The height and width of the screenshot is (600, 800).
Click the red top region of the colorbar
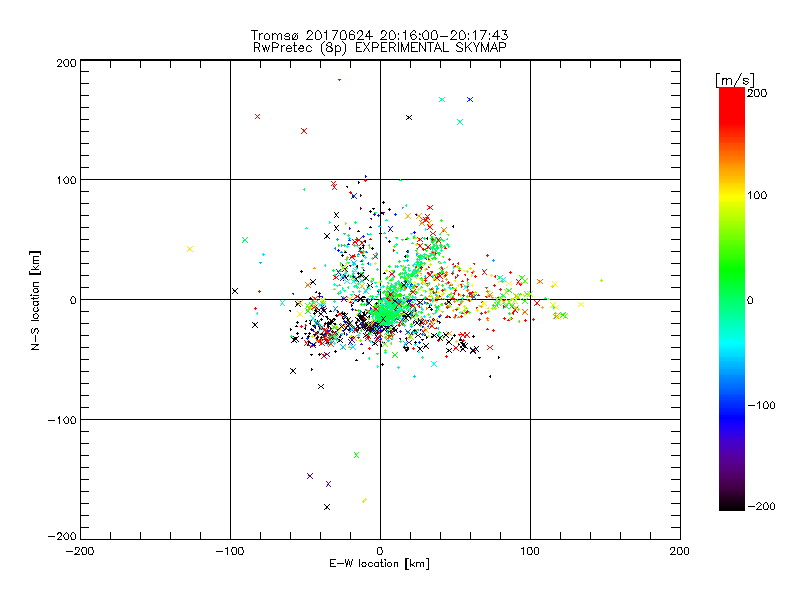[x=732, y=107]
